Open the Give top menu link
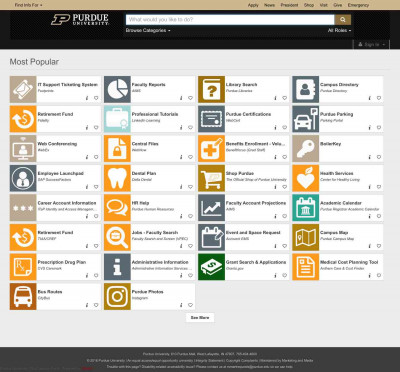The image size is (400, 372). (x=338, y=5)
